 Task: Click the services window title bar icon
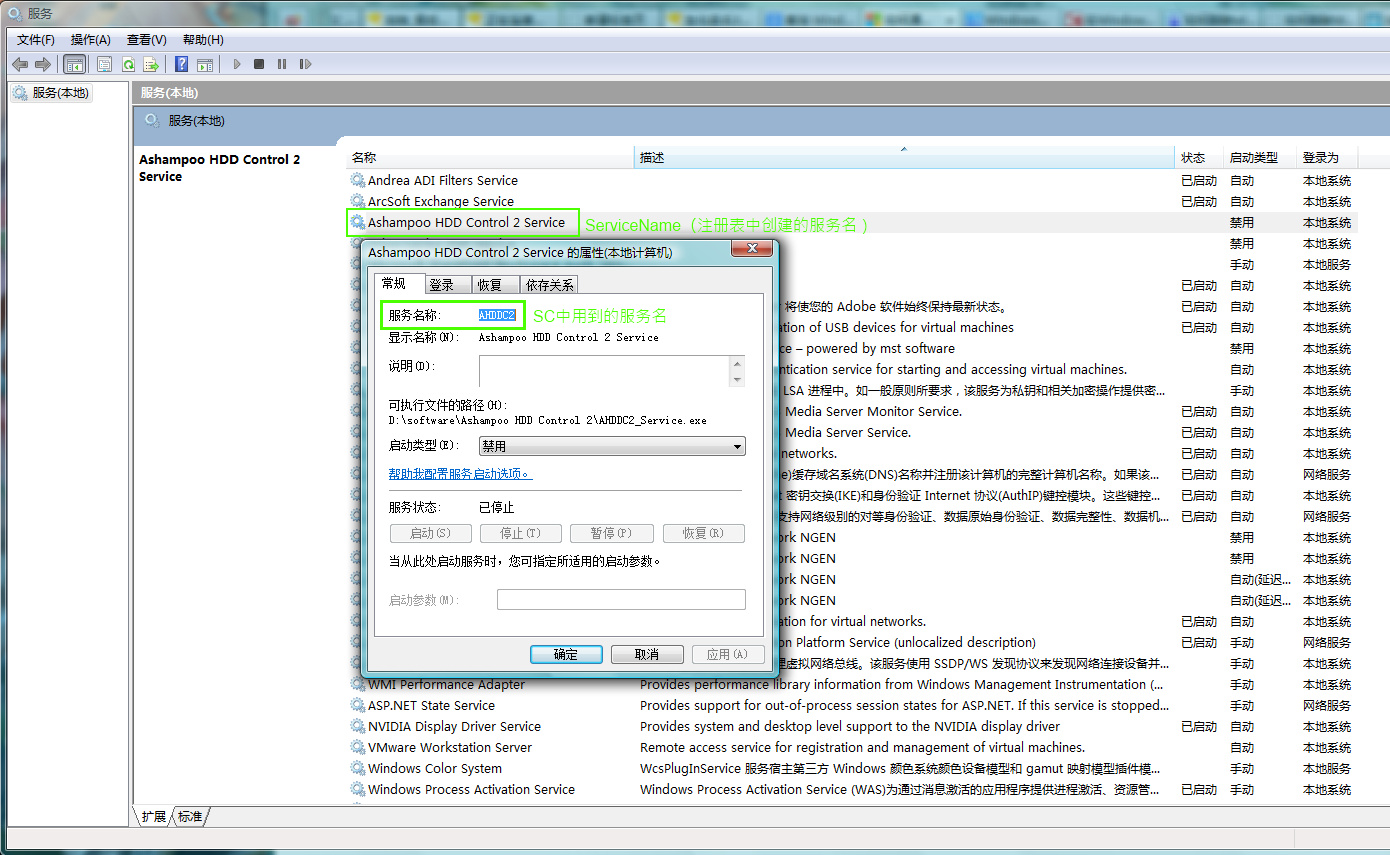tap(16, 14)
